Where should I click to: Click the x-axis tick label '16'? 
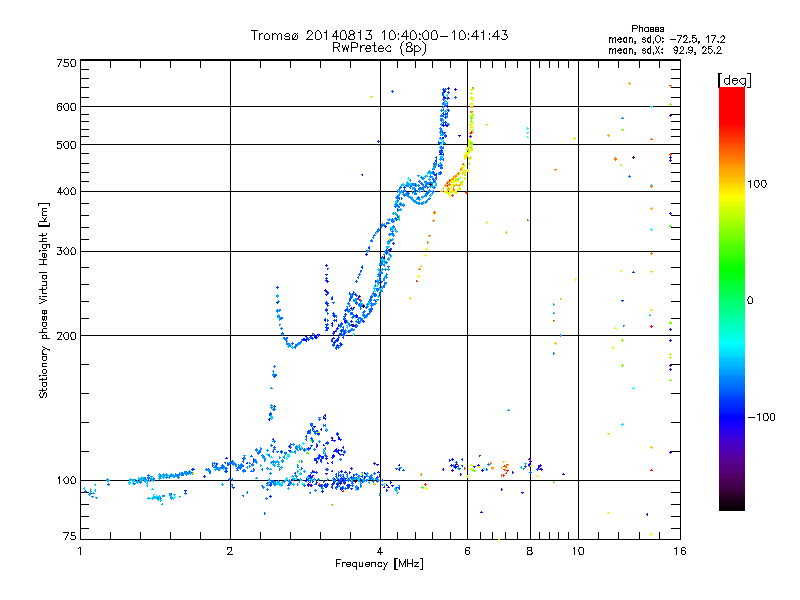pos(680,551)
